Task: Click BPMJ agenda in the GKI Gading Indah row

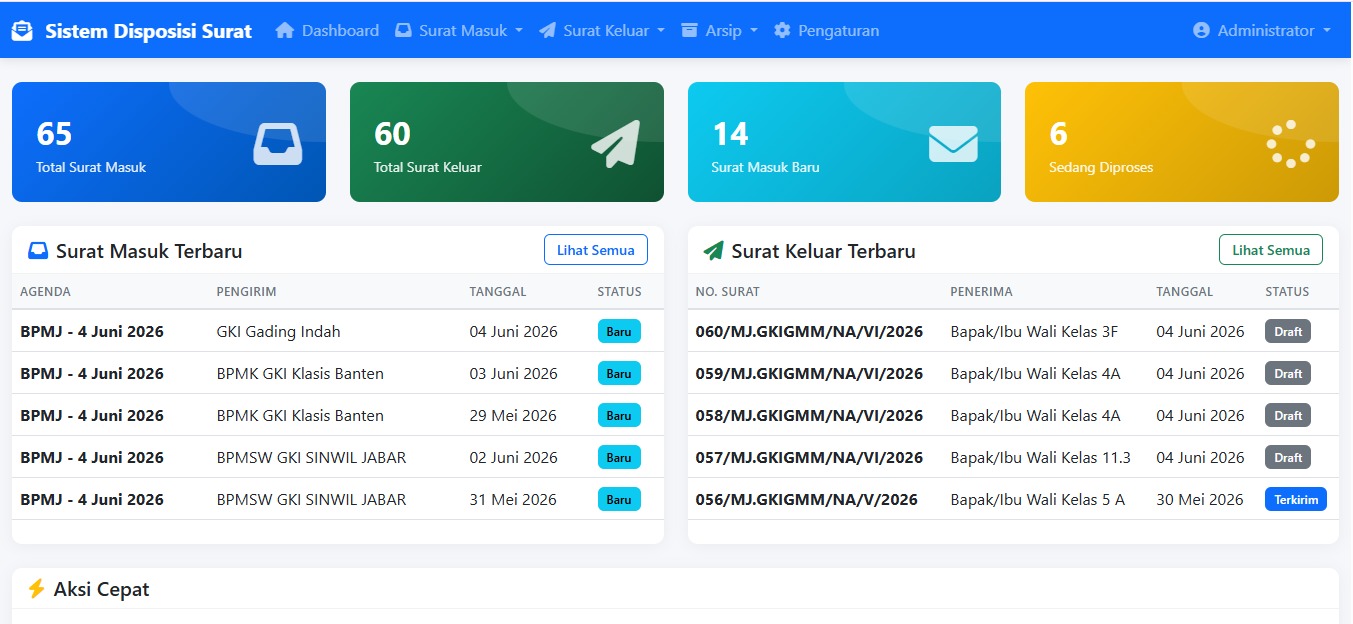Action: [x=92, y=332]
